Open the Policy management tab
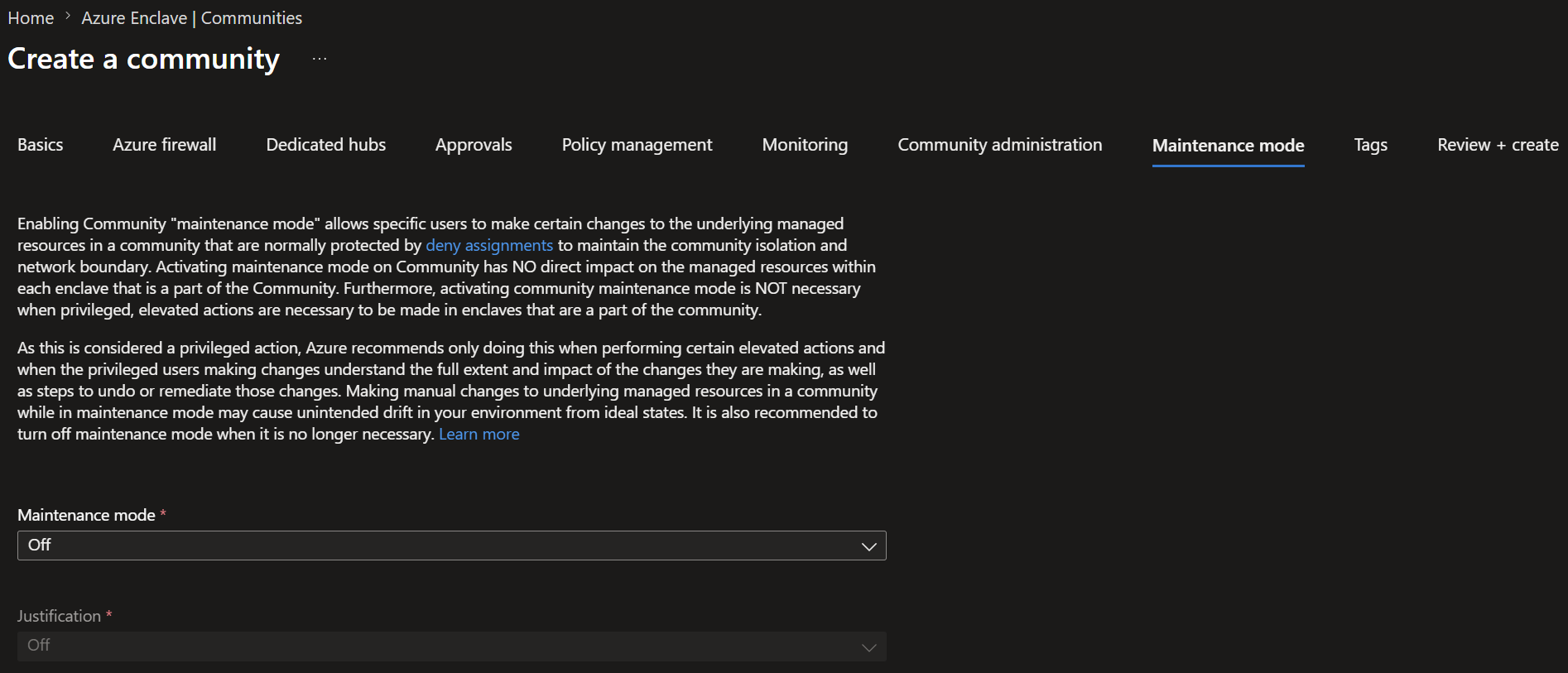The image size is (1568, 673). 637,145
